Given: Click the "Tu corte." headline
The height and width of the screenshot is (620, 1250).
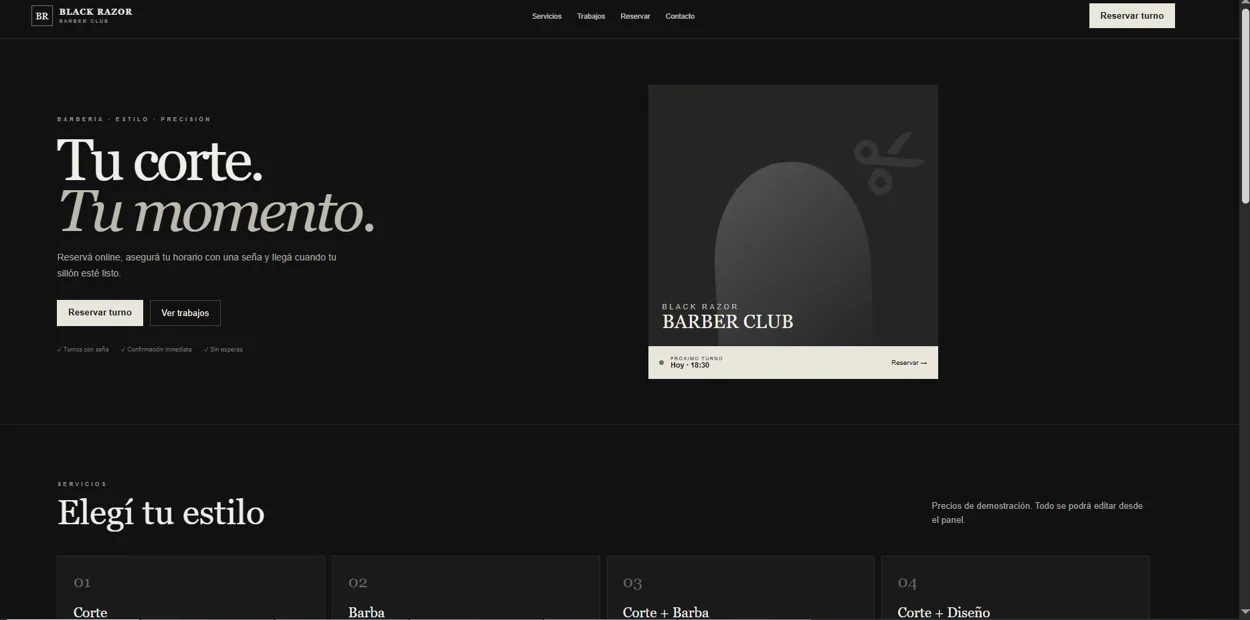Looking at the screenshot, I should [160, 160].
